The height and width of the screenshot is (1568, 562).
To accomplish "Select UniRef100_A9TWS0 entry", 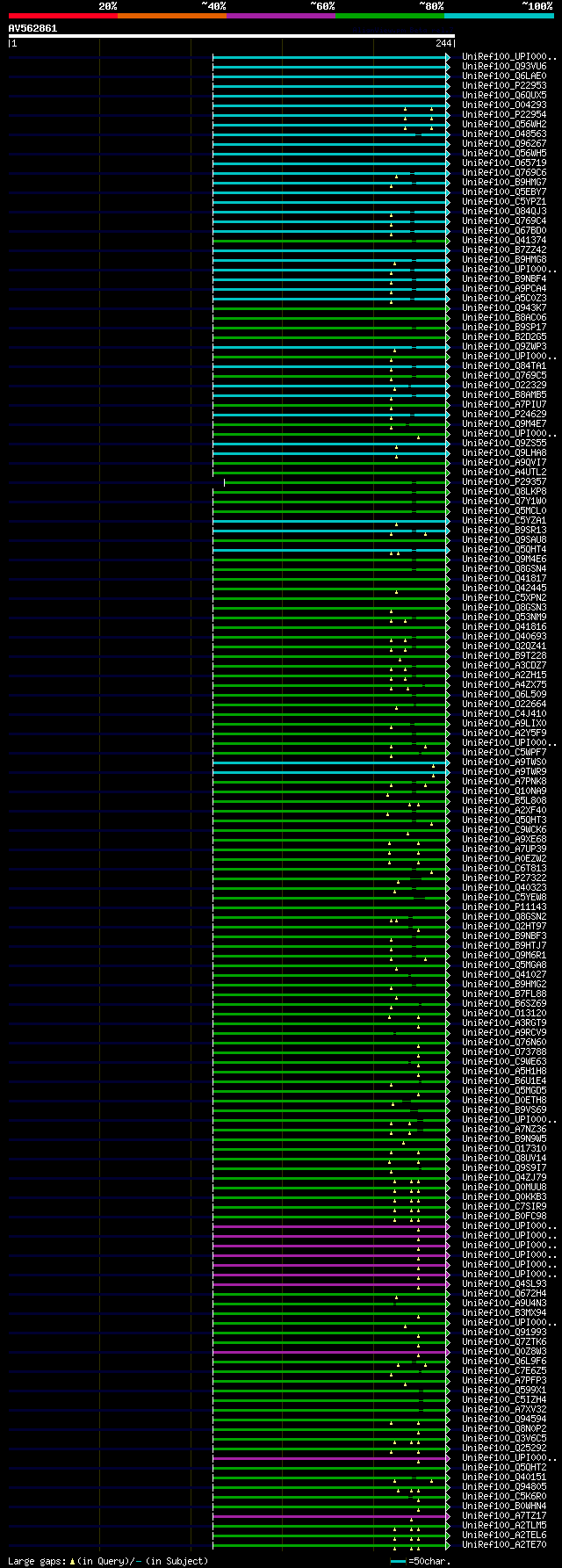I will [x=504, y=762].
